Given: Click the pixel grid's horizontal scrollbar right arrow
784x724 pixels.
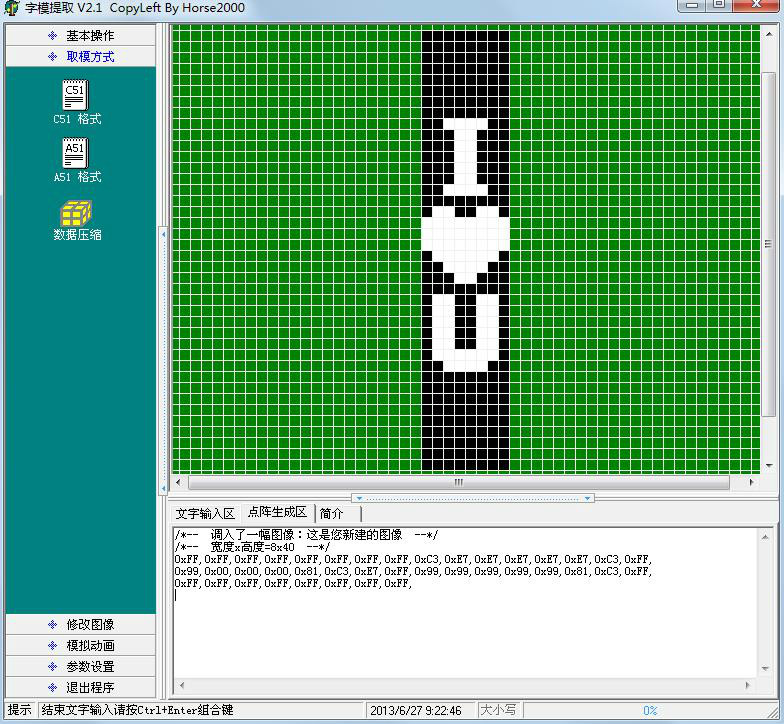Looking at the screenshot, I should [x=753, y=482].
